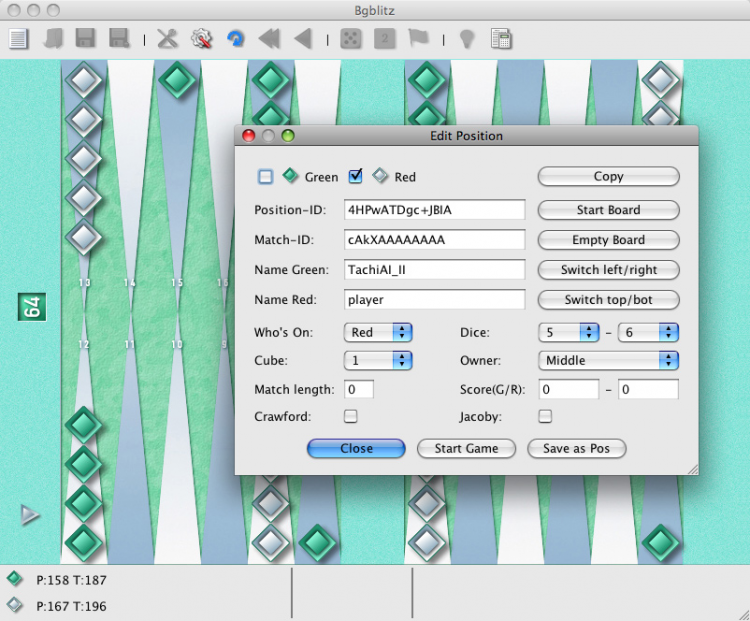
Task: Click the P:167 T:196 status text
Action: pyautogui.click(x=71, y=606)
